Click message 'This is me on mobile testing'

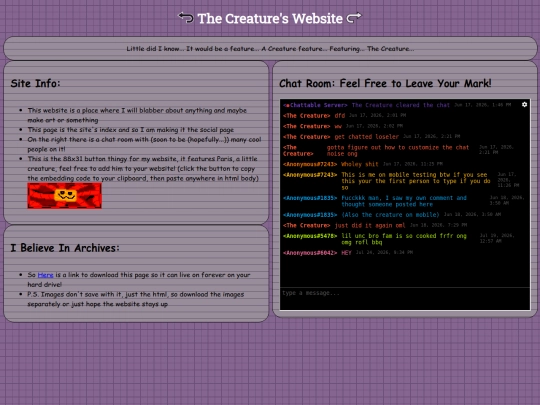pyautogui.click(x=416, y=181)
